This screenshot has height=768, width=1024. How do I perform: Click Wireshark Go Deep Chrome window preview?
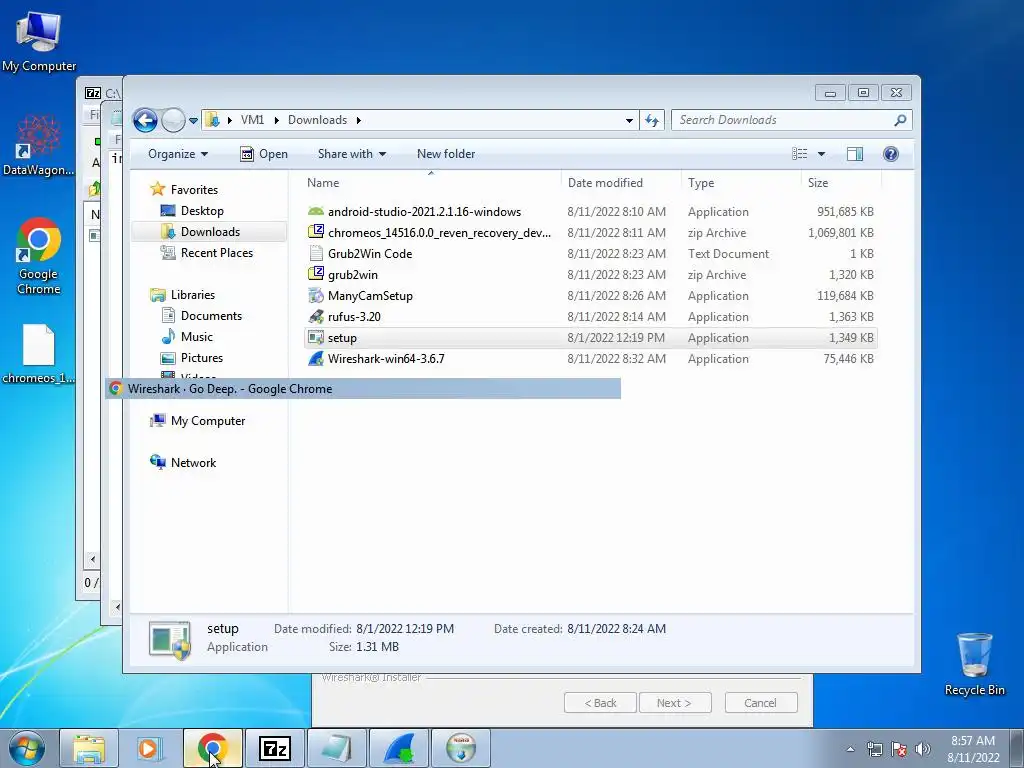tap(363, 389)
